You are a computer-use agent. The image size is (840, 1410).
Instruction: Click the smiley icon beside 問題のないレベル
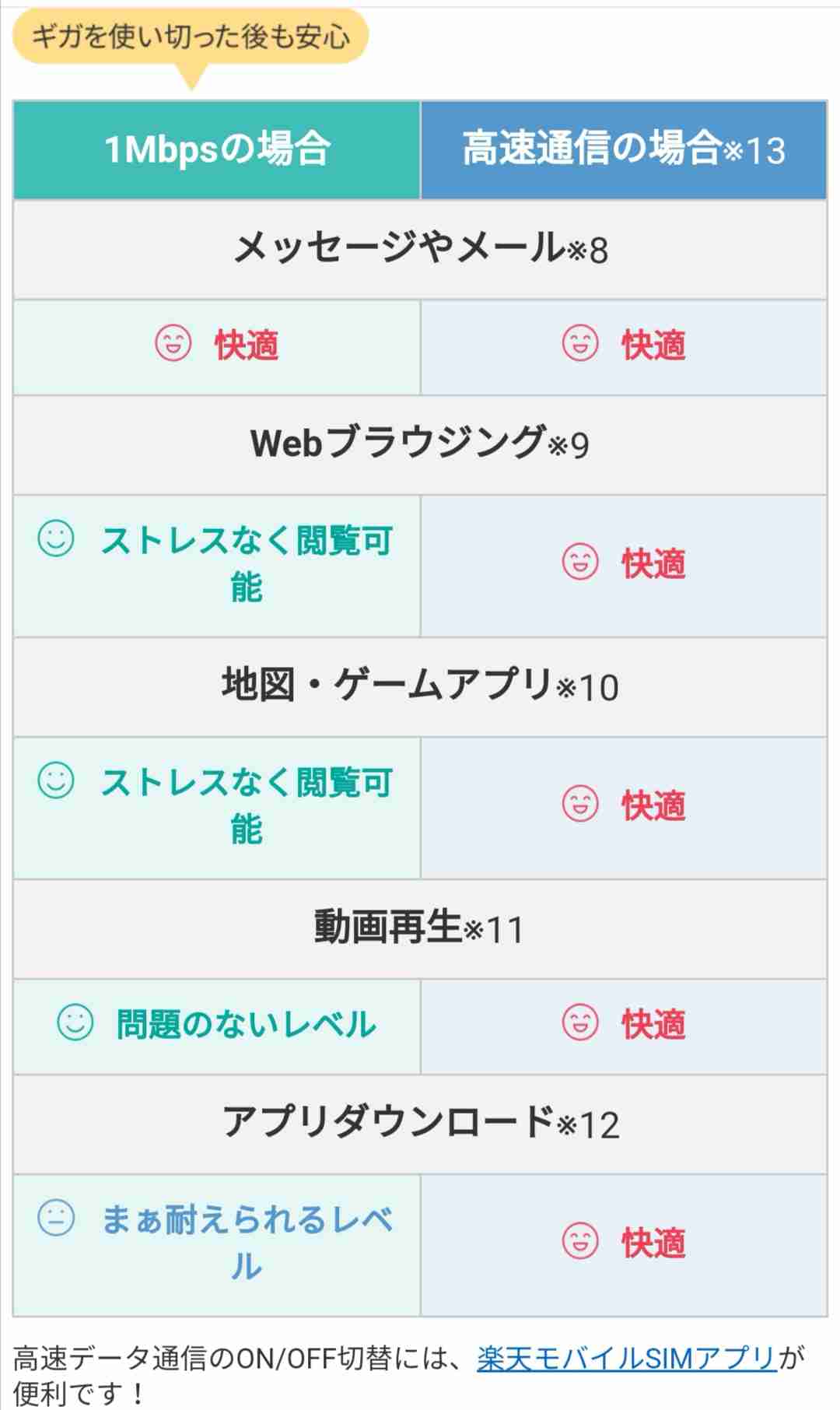coord(75,1022)
